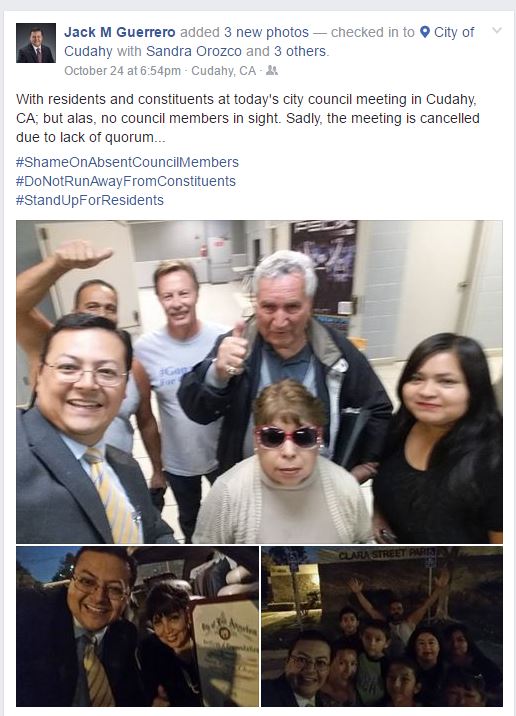Click the 3 new photos text link
The width and height of the screenshot is (516, 716).
[x=266, y=32]
